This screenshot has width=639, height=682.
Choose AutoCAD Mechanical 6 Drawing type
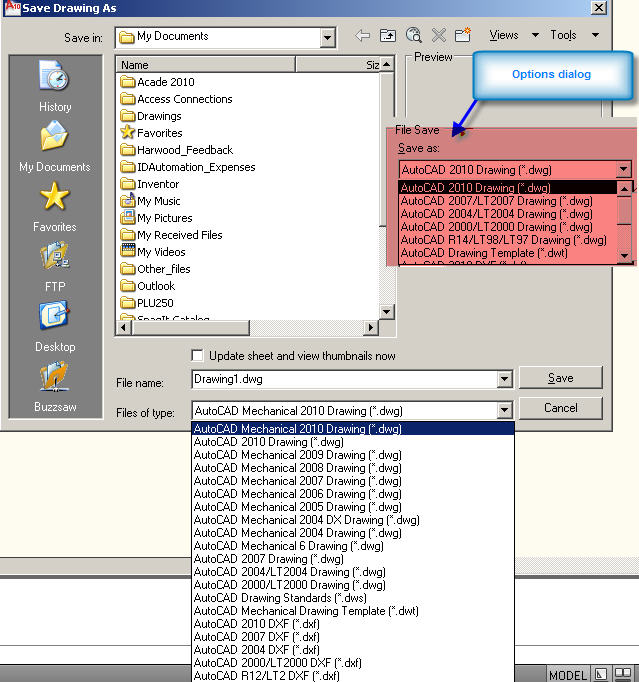[x=353, y=545]
